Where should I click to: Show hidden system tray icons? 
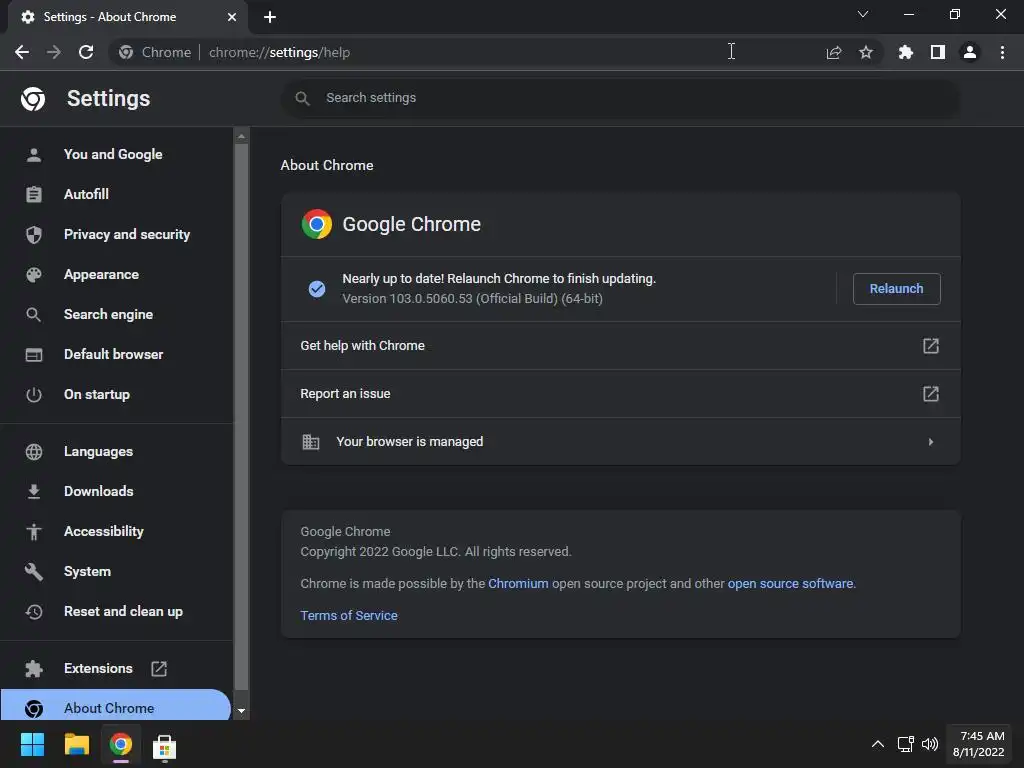(878, 744)
